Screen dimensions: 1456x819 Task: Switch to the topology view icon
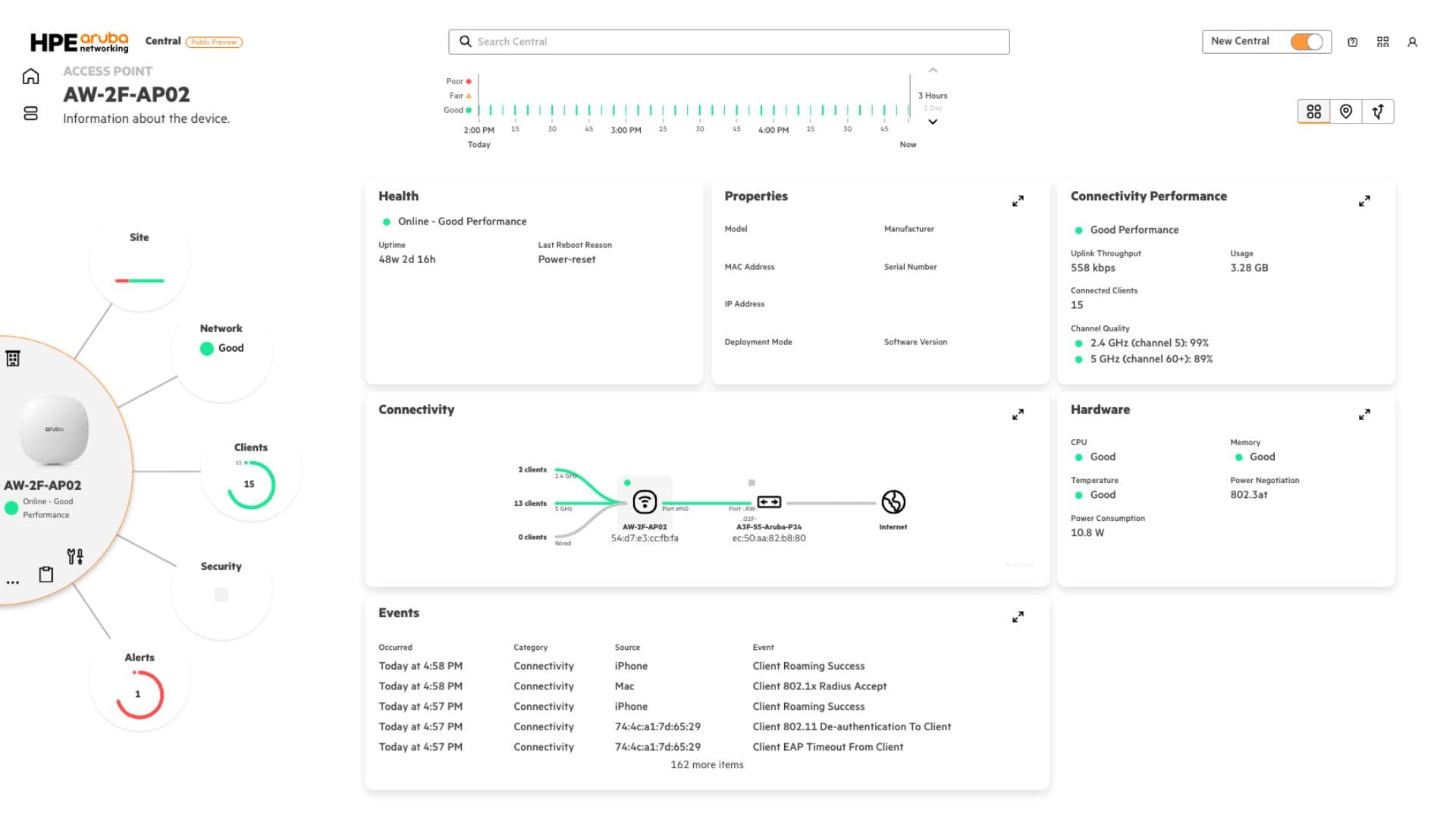click(1377, 112)
